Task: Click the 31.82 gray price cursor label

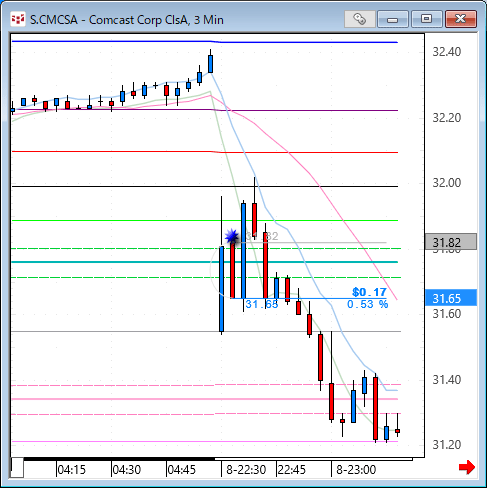Action: [x=451, y=242]
